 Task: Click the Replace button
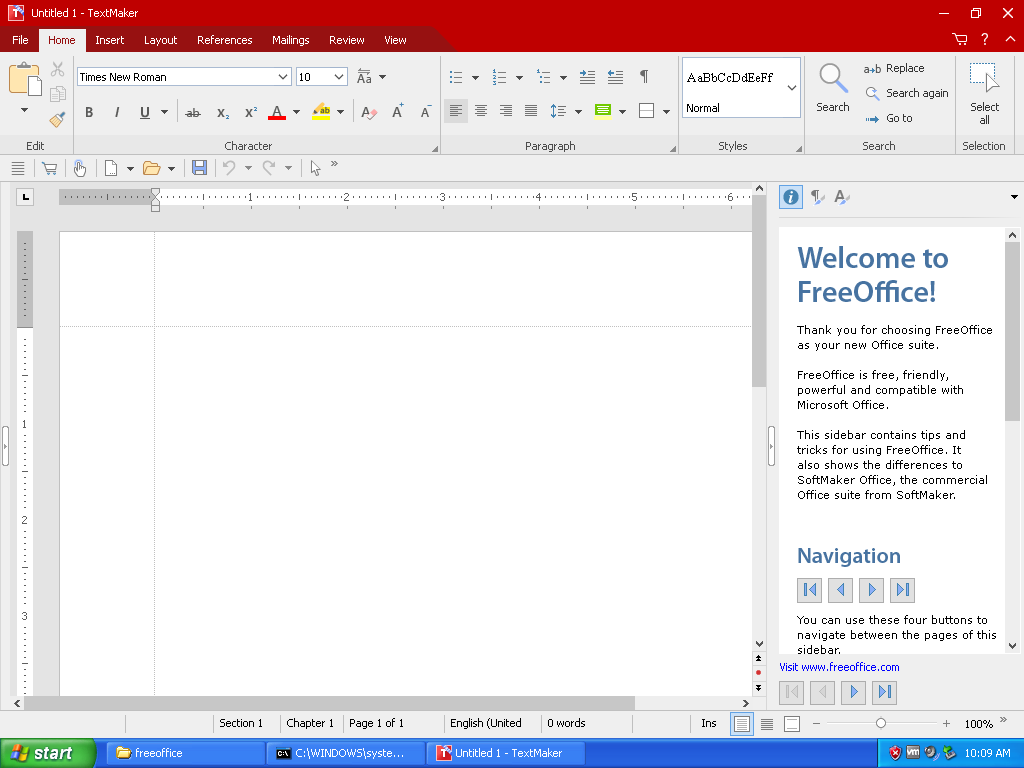tap(894, 68)
